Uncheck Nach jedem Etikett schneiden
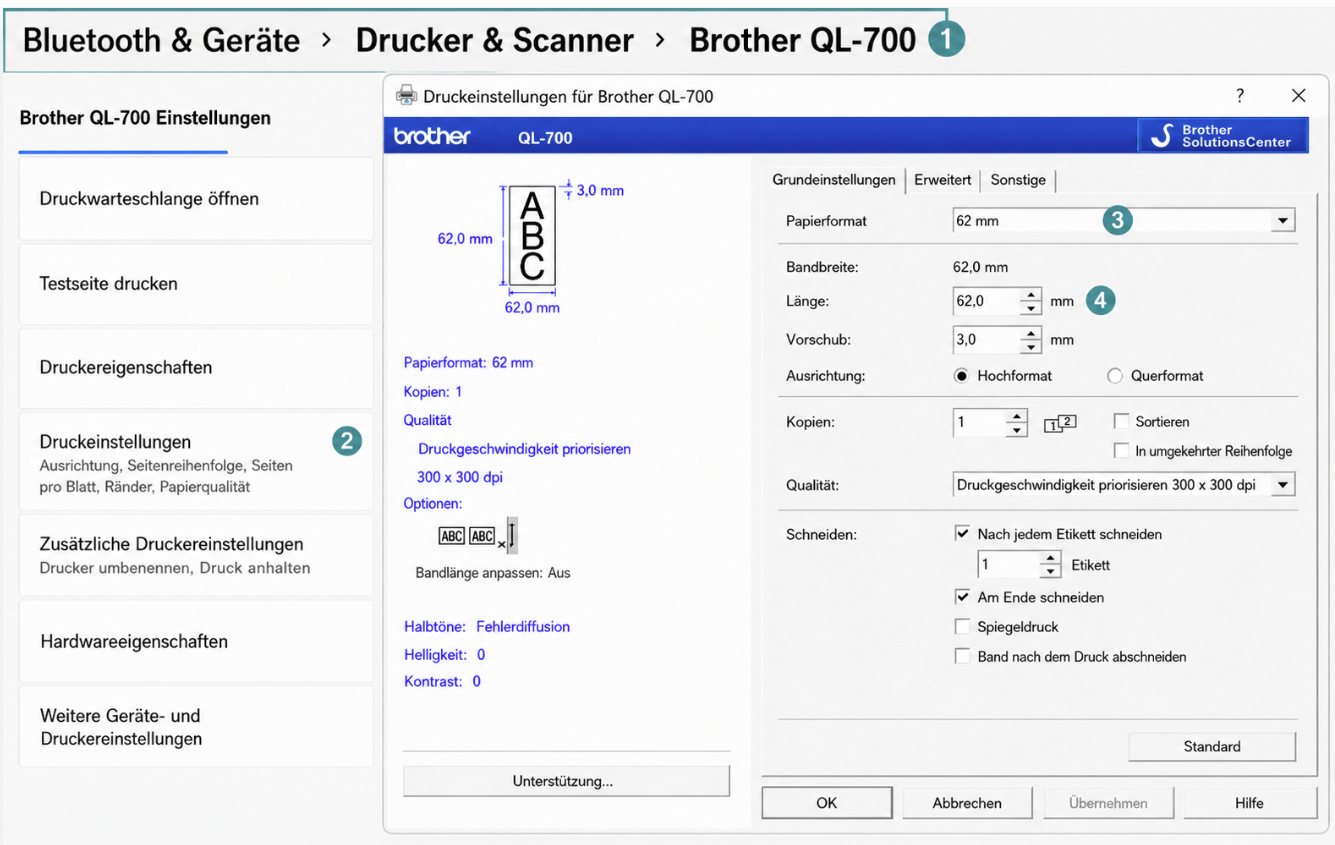1335x845 pixels. click(x=962, y=534)
